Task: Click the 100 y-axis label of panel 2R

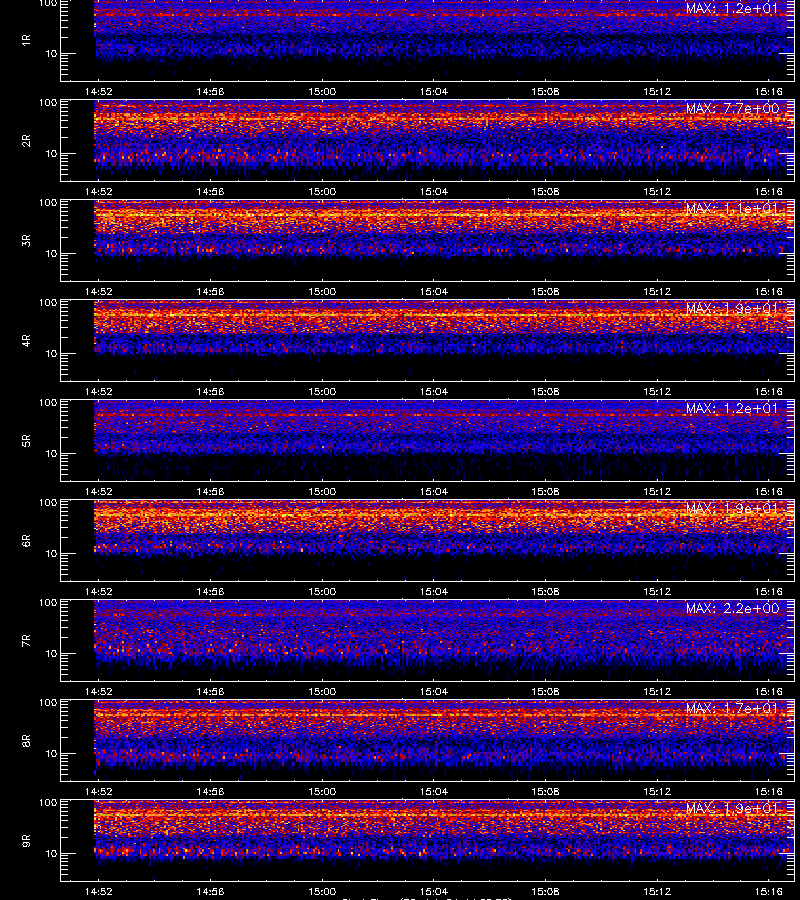Action: [48, 103]
